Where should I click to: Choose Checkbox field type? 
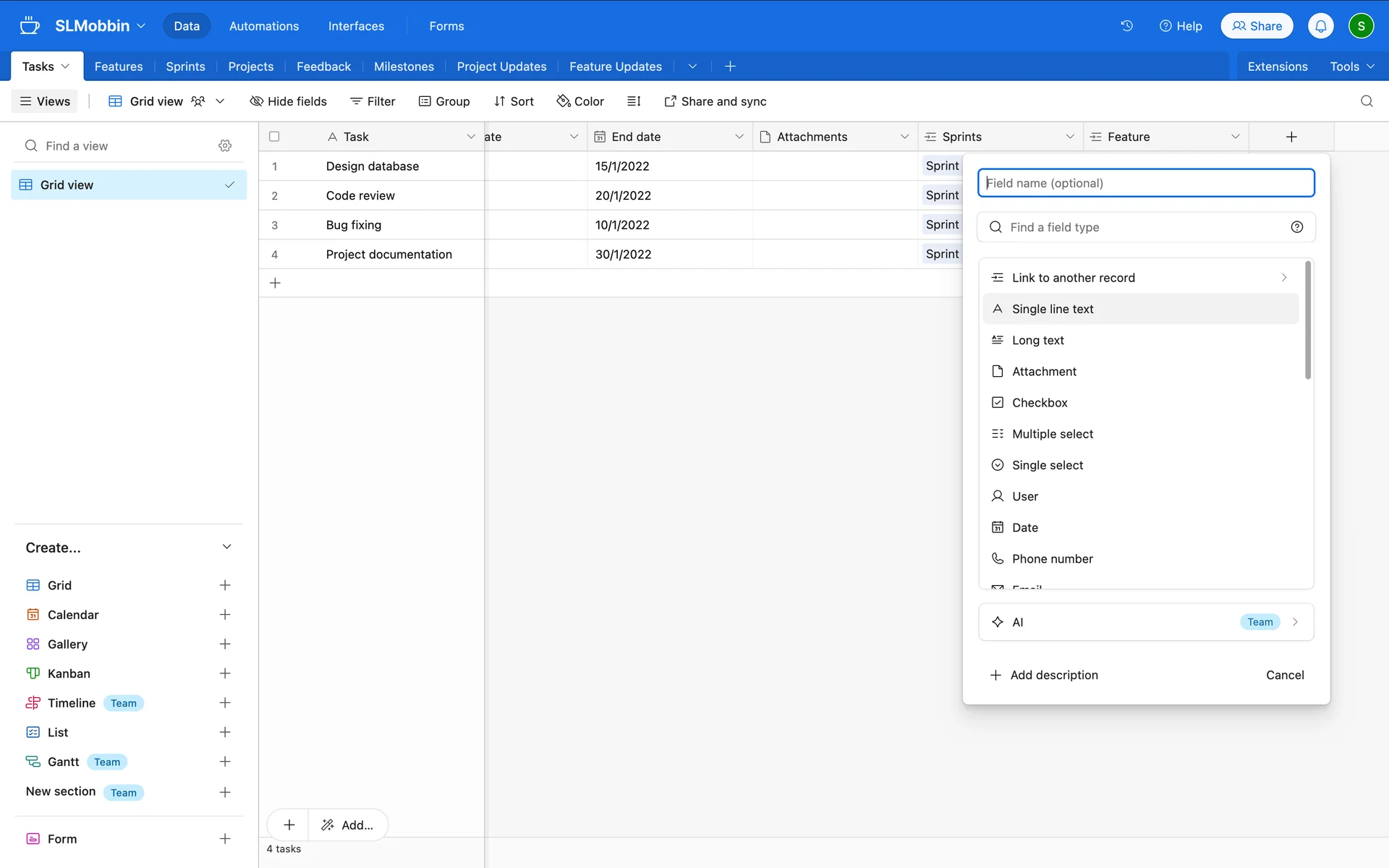point(1039,403)
